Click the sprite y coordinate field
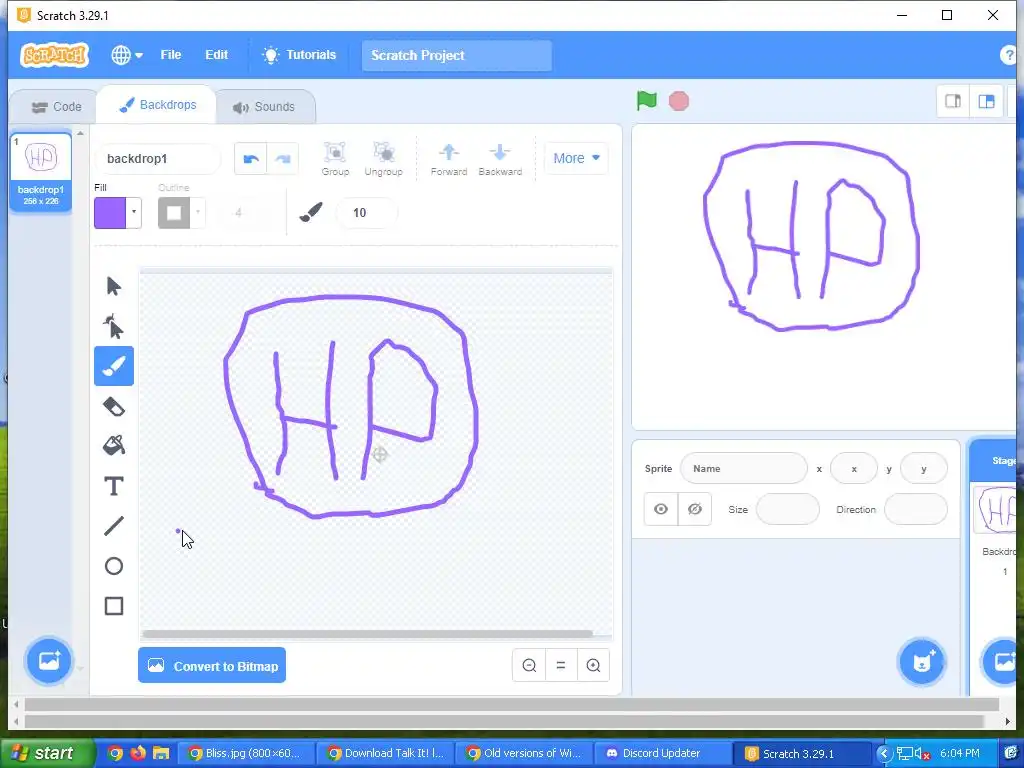Screen dimensions: 1024x768 923,468
